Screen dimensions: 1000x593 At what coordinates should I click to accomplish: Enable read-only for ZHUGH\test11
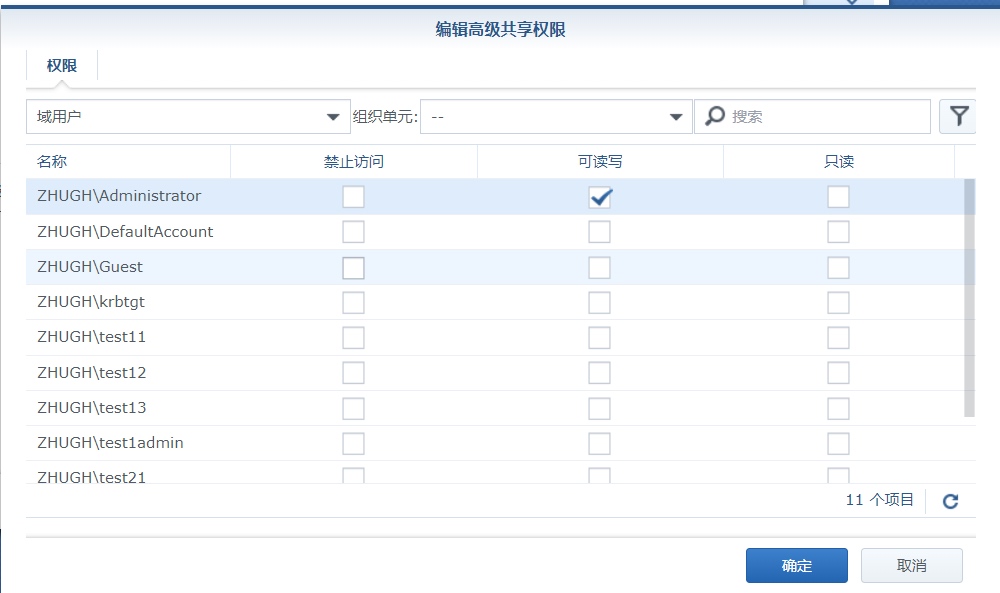(x=838, y=338)
